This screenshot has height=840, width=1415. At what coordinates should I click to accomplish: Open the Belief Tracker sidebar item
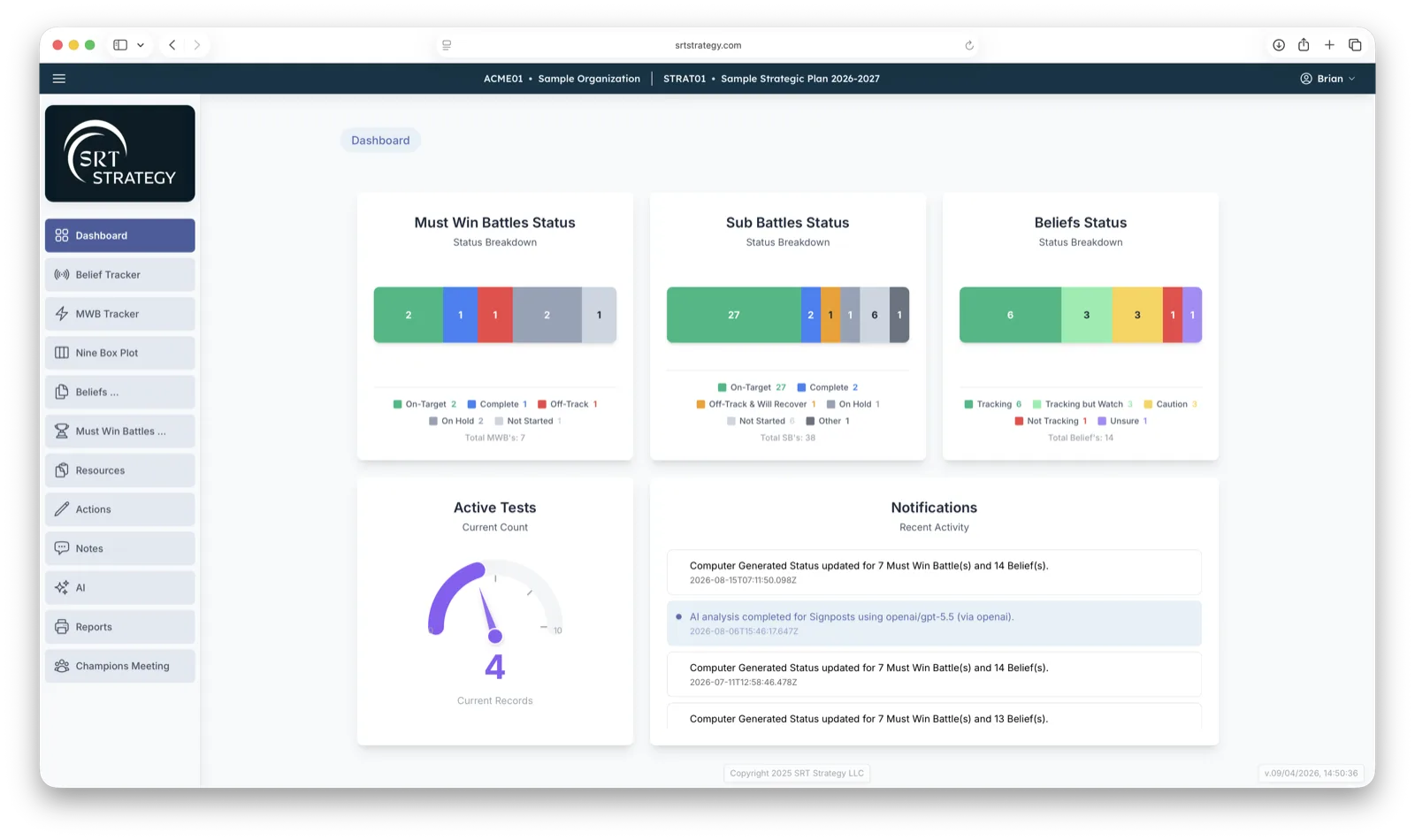tap(120, 275)
